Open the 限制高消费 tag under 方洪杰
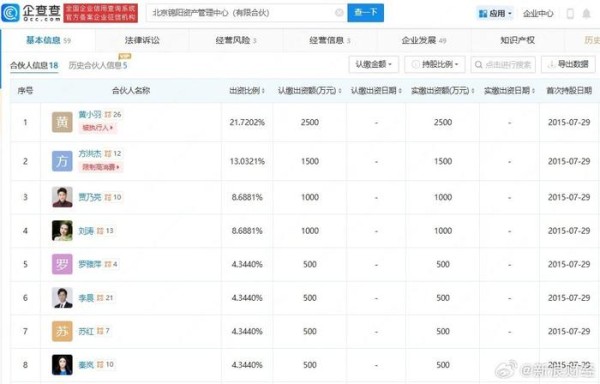The height and width of the screenshot is (384, 600). click(101, 167)
